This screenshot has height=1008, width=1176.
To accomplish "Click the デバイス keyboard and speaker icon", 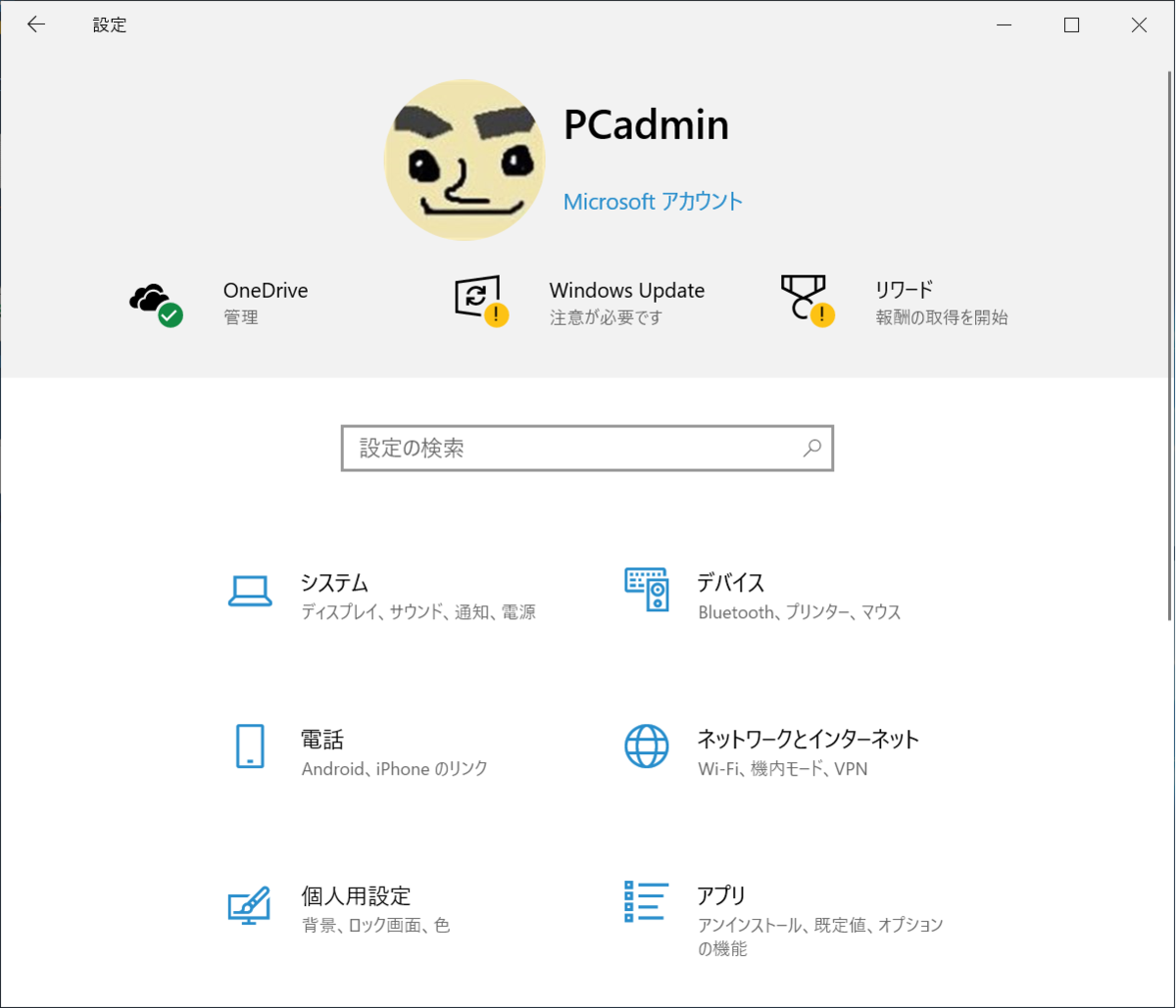I will click(x=647, y=590).
